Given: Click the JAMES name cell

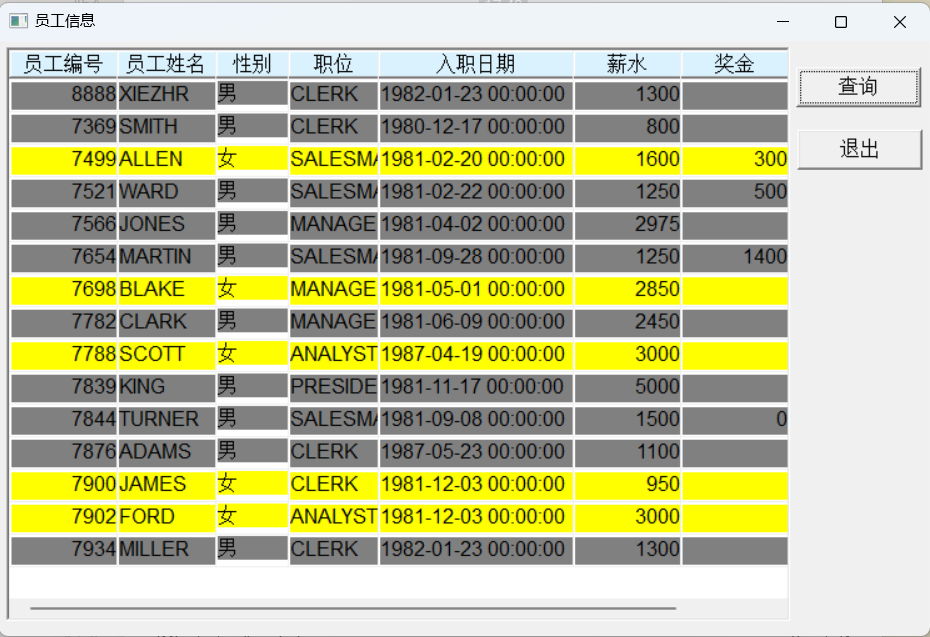Looking at the screenshot, I should pos(167,485).
